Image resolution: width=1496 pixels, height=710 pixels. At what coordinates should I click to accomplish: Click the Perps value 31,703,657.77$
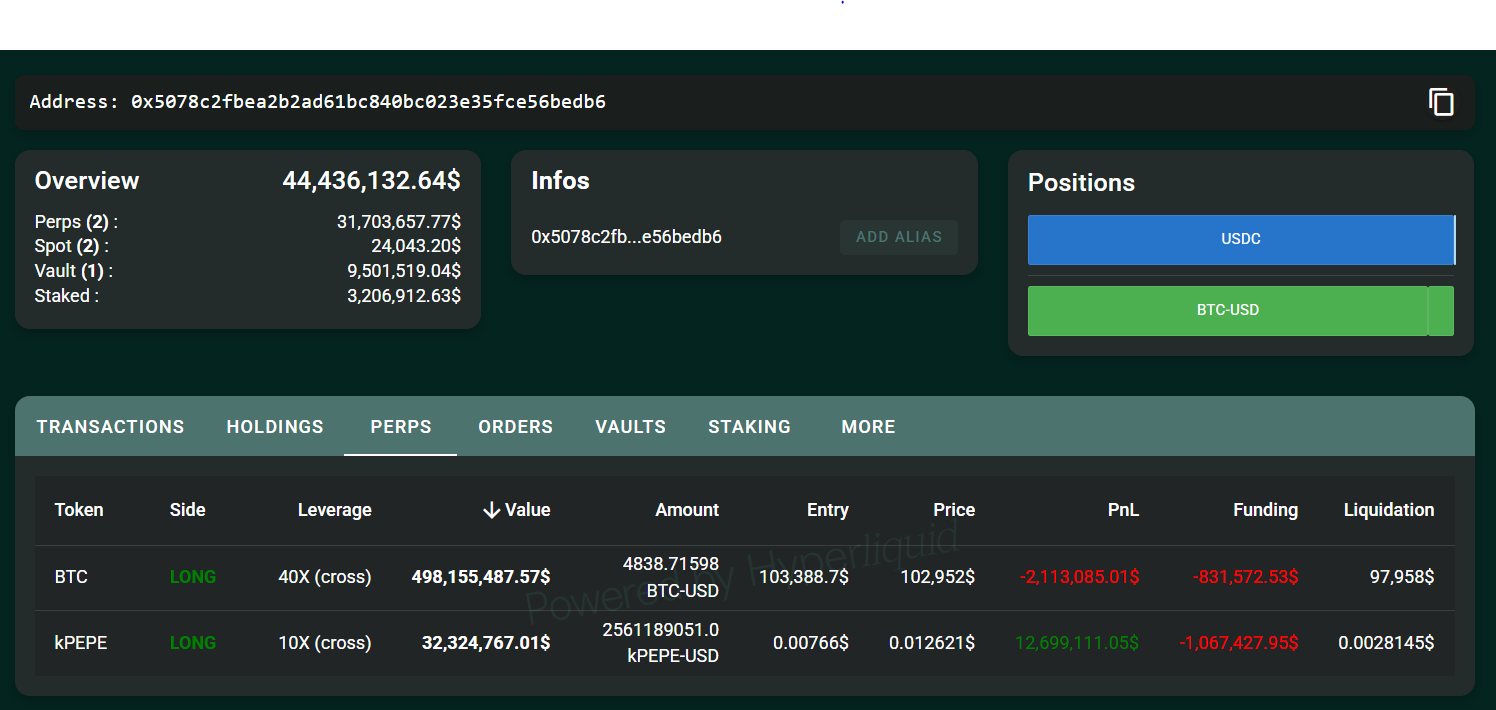tap(399, 222)
